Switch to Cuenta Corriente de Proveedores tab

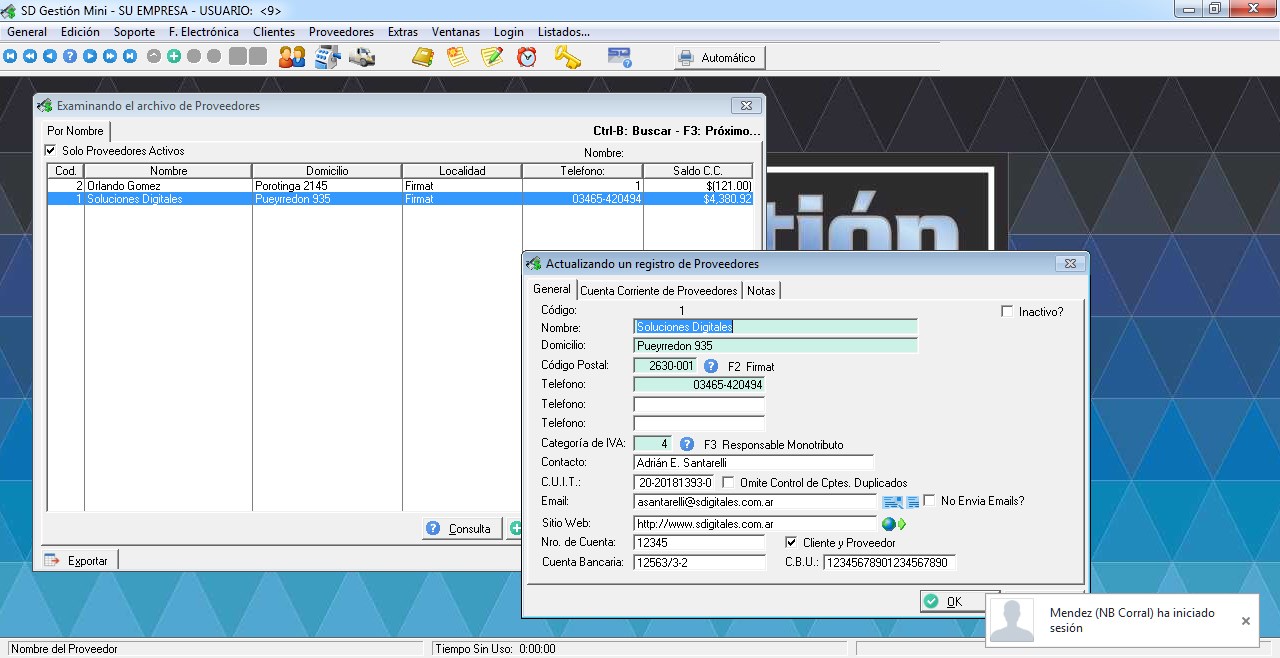click(659, 290)
